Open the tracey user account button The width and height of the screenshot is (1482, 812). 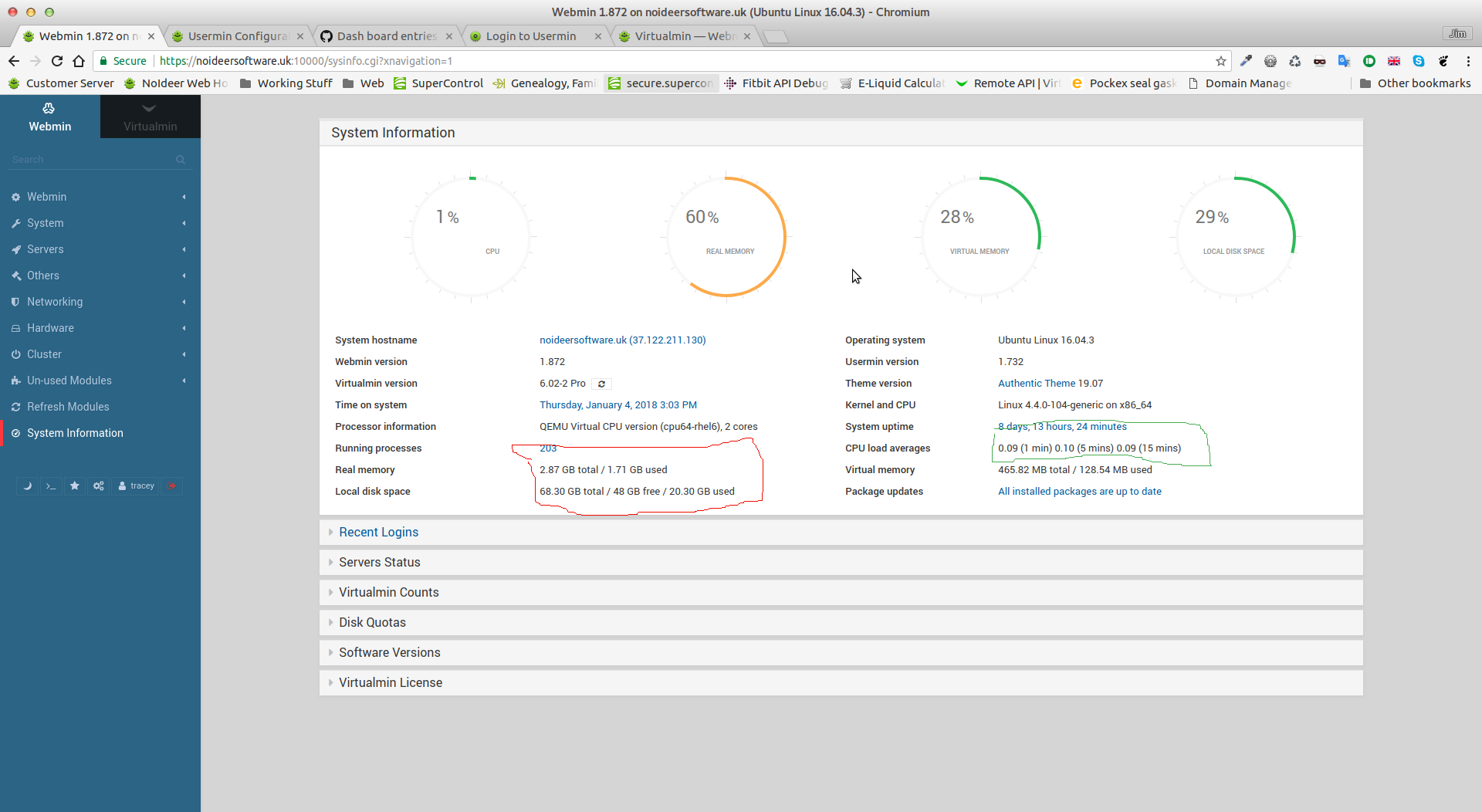click(x=137, y=486)
